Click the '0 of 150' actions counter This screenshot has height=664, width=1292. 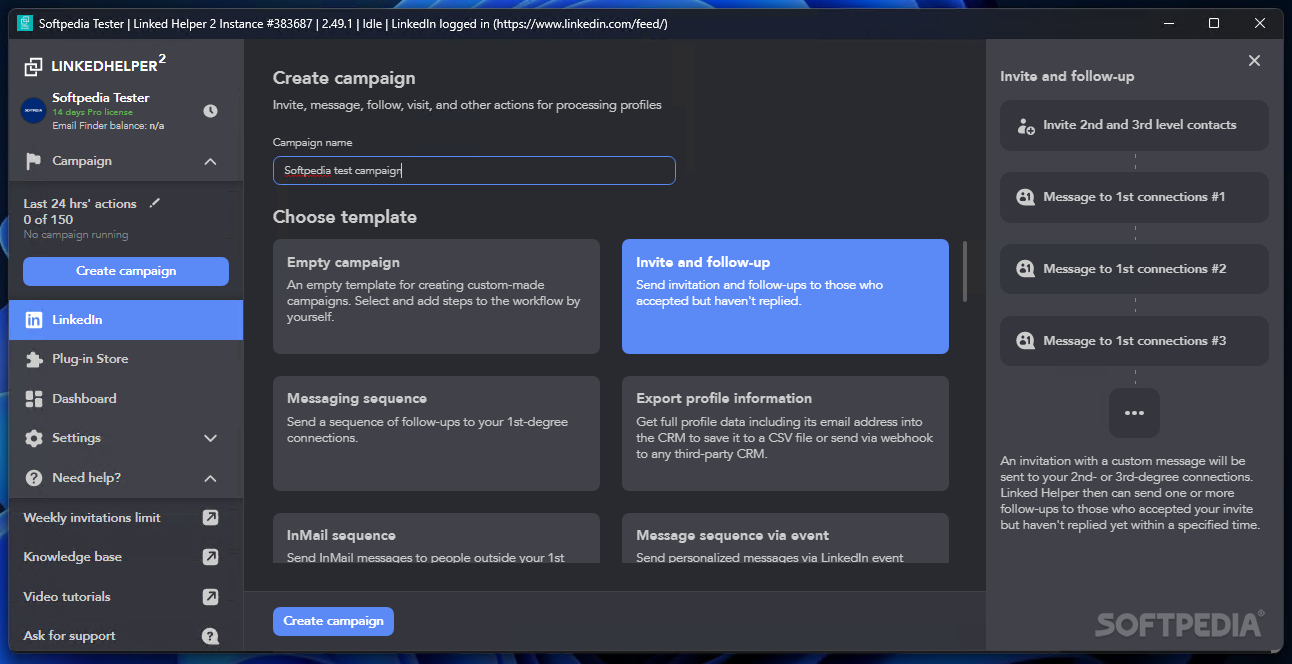[48, 219]
